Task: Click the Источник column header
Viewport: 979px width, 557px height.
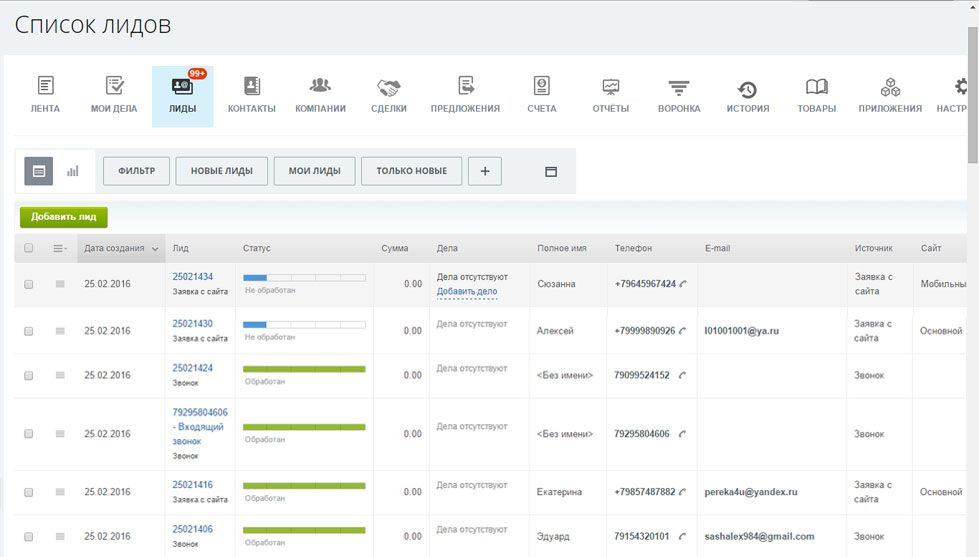Action: (873, 248)
